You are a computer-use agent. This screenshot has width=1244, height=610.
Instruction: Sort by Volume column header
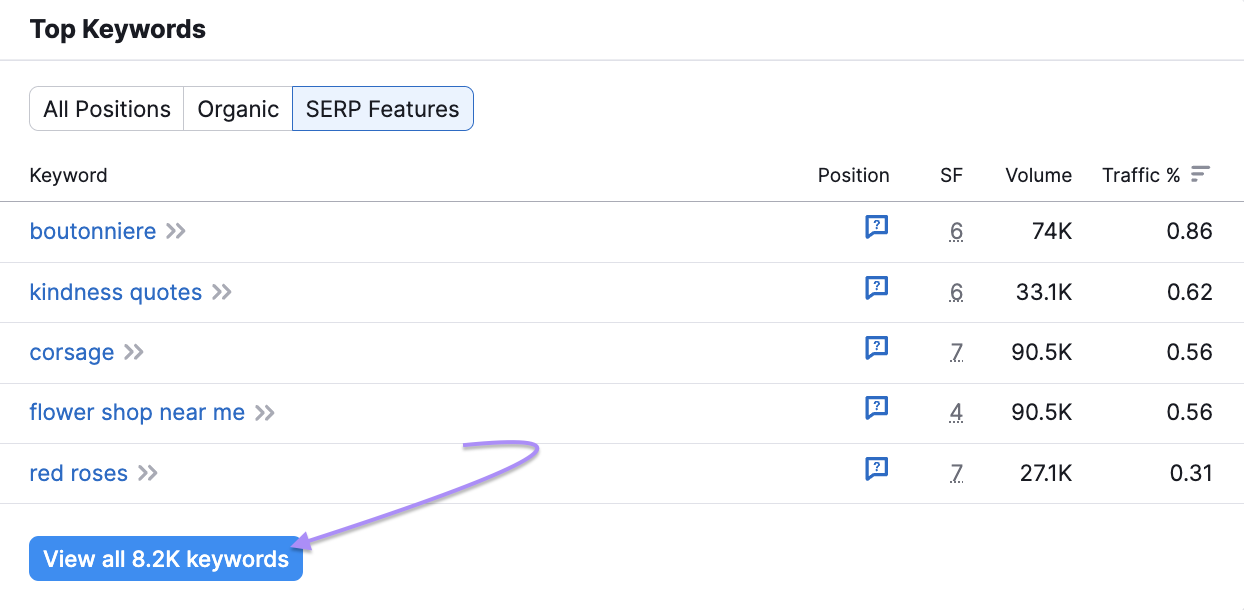tap(1038, 175)
